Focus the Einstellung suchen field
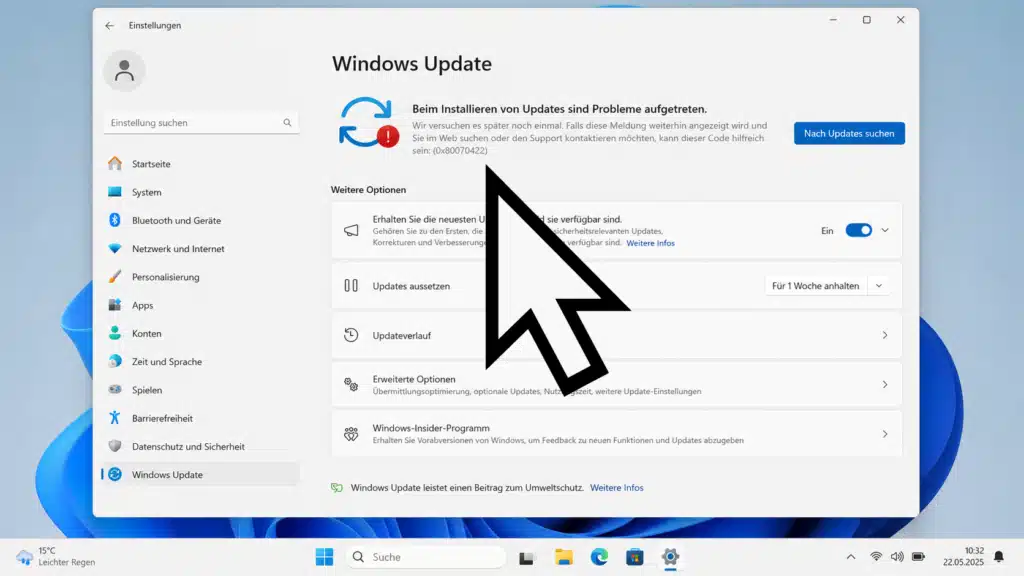The height and width of the screenshot is (576, 1024). point(201,123)
